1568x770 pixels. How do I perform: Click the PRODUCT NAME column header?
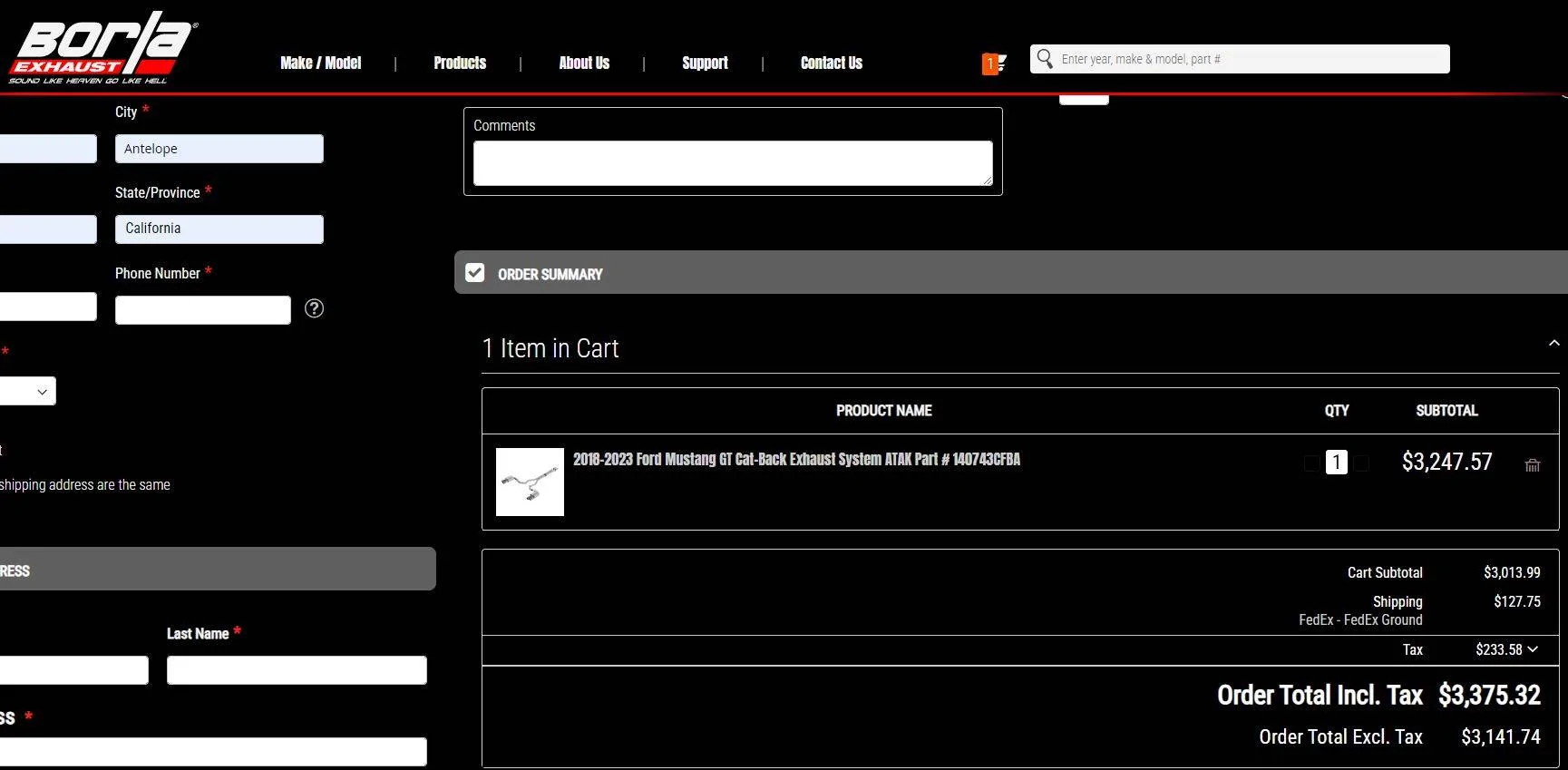(884, 411)
